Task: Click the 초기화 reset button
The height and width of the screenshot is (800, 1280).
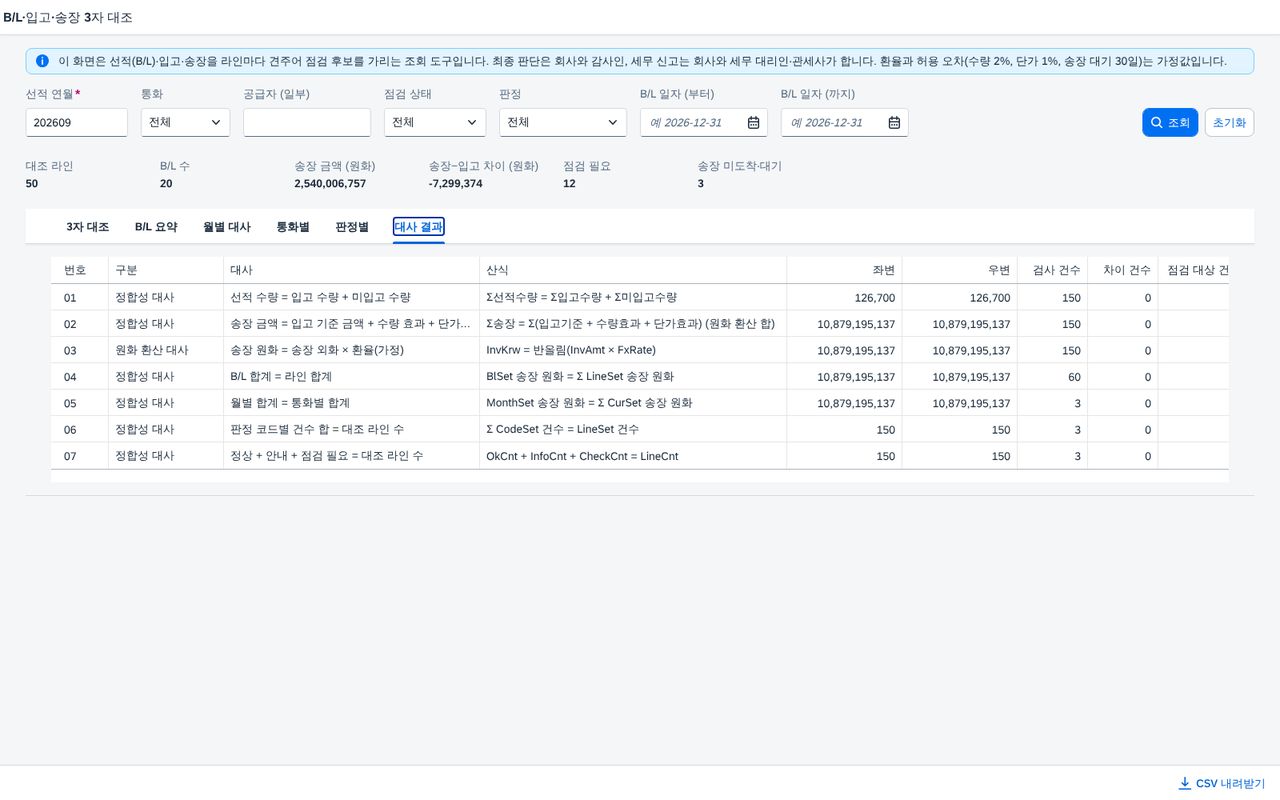Action: [x=1229, y=122]
